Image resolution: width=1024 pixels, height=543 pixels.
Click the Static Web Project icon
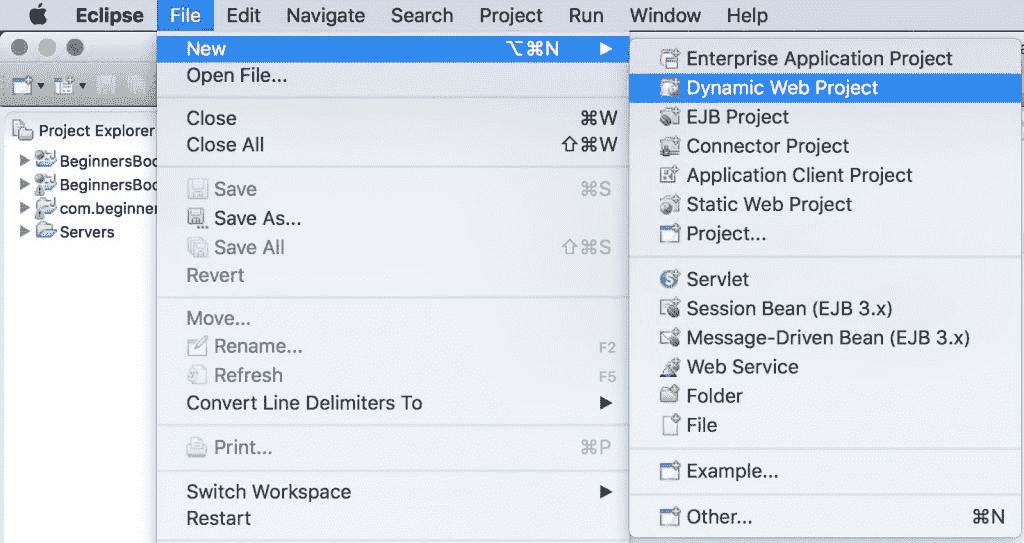click(x=669, y=205)
